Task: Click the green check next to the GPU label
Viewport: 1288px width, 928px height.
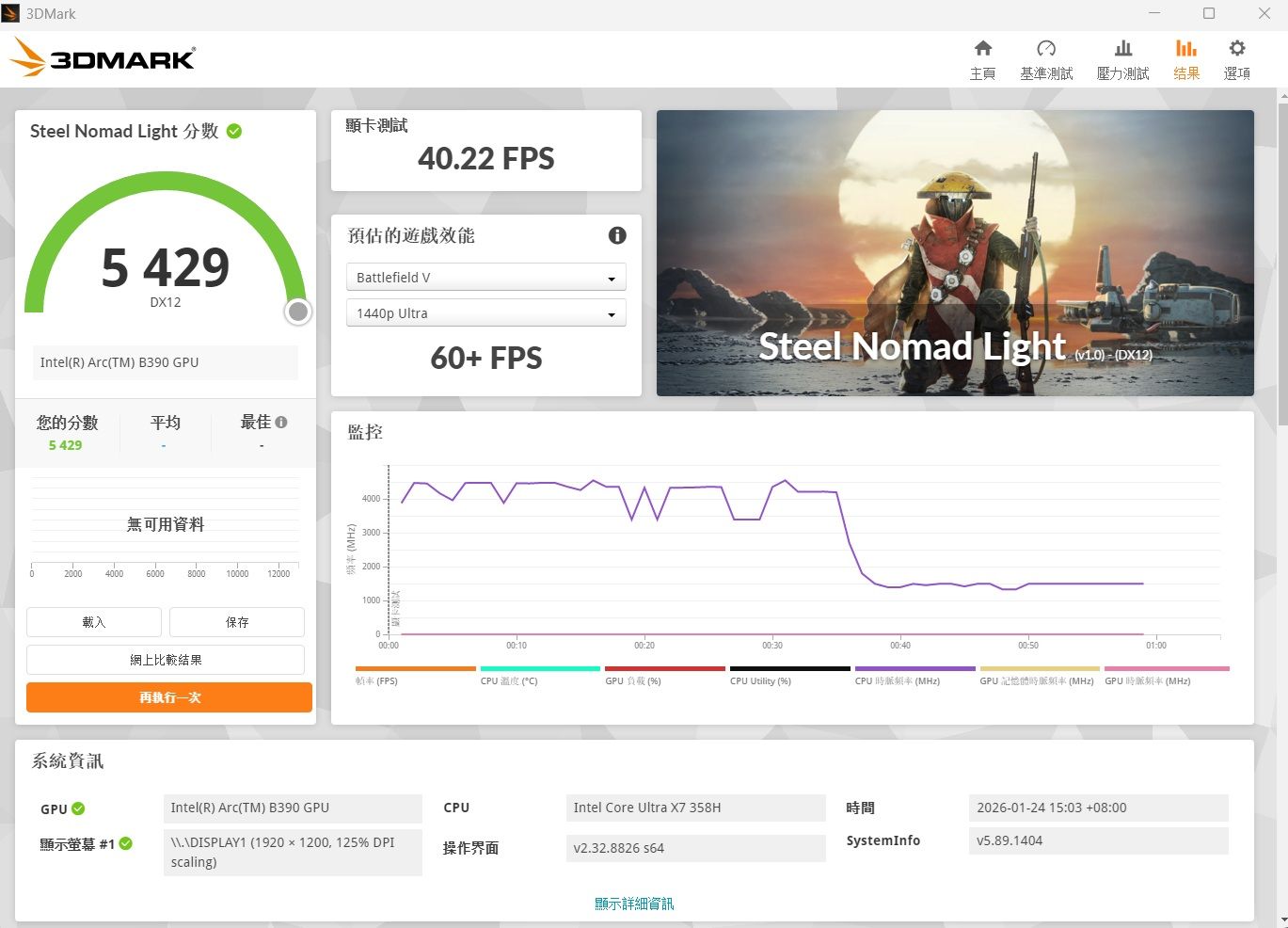Action: tap(78, 808)
